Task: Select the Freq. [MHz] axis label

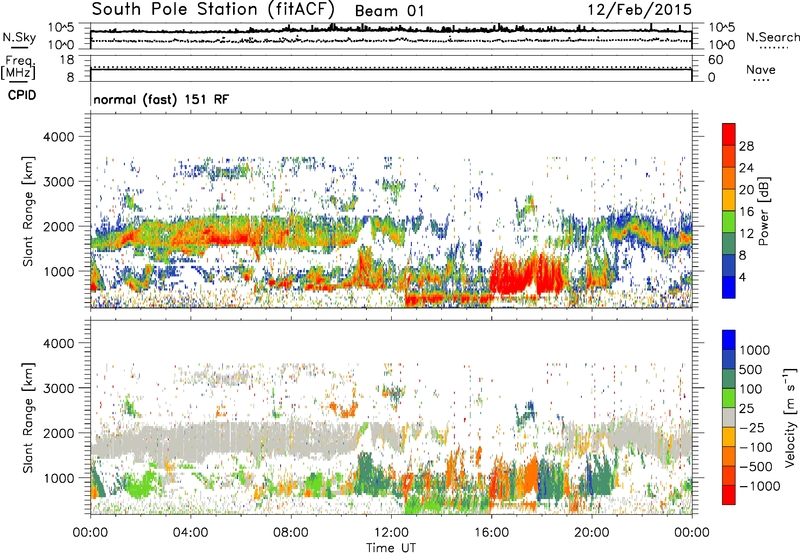Action: 18,67
